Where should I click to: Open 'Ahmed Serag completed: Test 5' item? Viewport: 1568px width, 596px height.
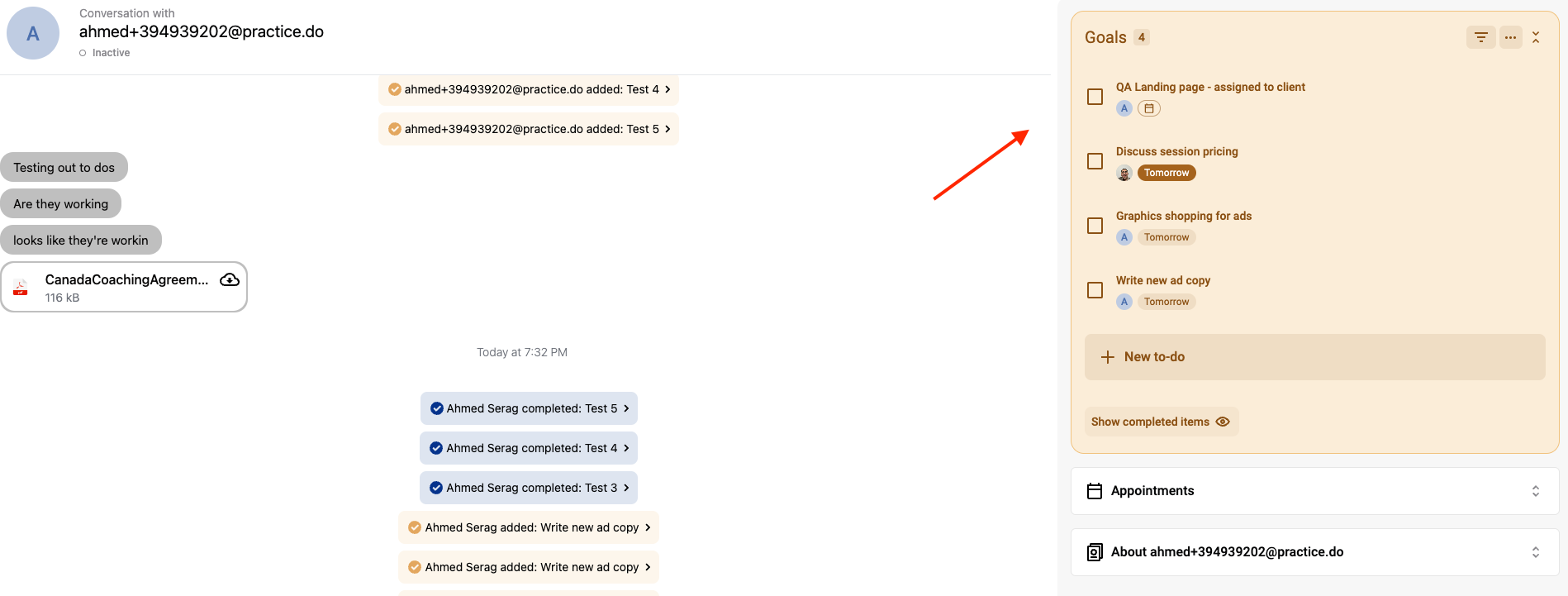point(529,408)
